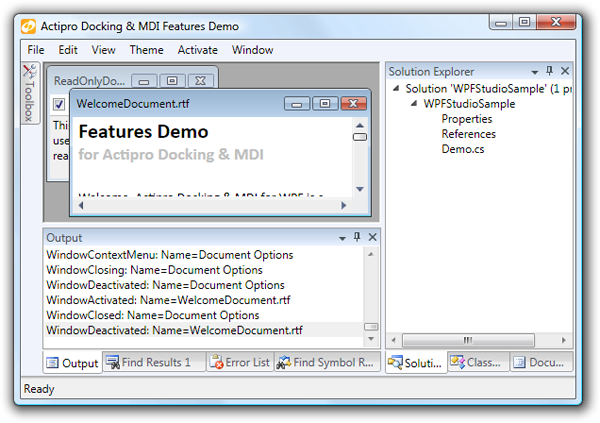
Task: Close the Solution Explorer panel
Action: pos(565,71)
